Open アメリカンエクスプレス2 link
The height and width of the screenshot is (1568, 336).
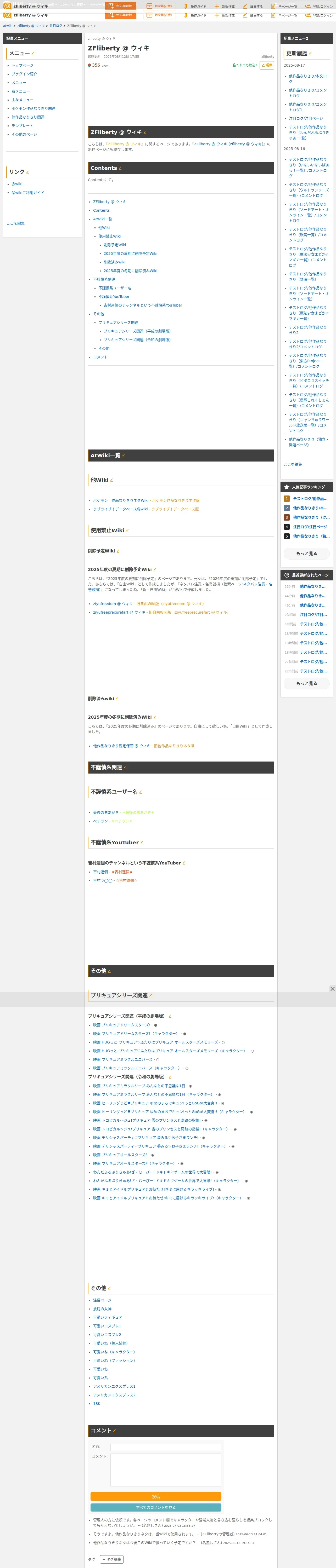point(115,1395)
